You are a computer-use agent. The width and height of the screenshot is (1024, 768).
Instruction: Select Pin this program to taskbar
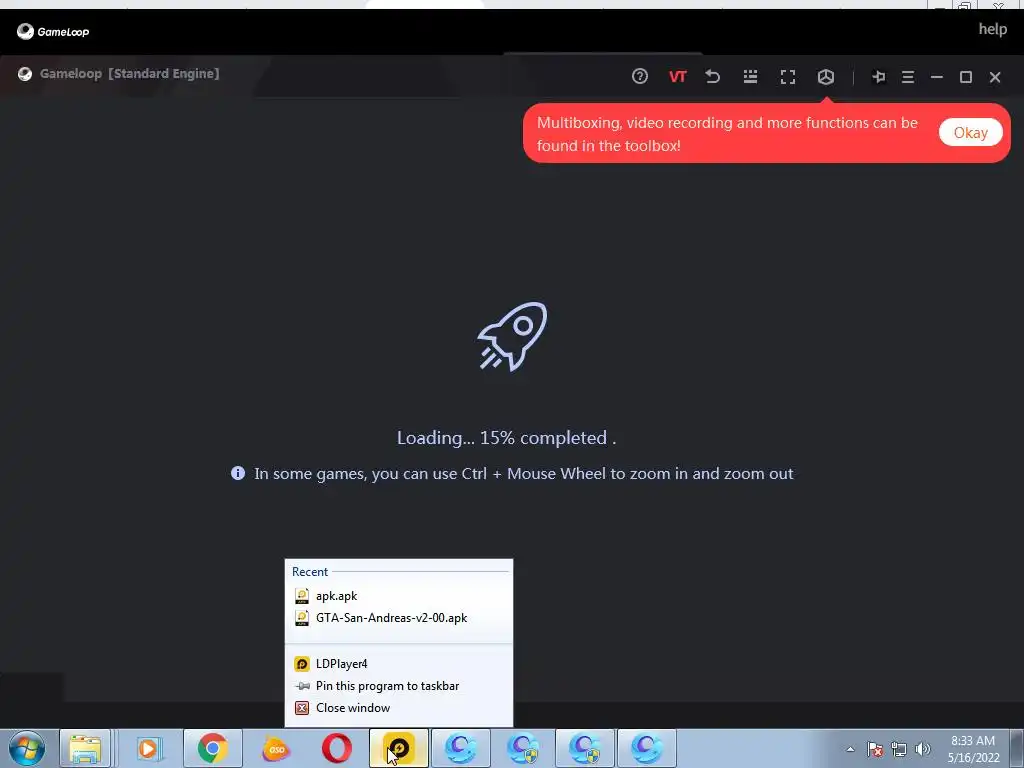coord(398,686)
